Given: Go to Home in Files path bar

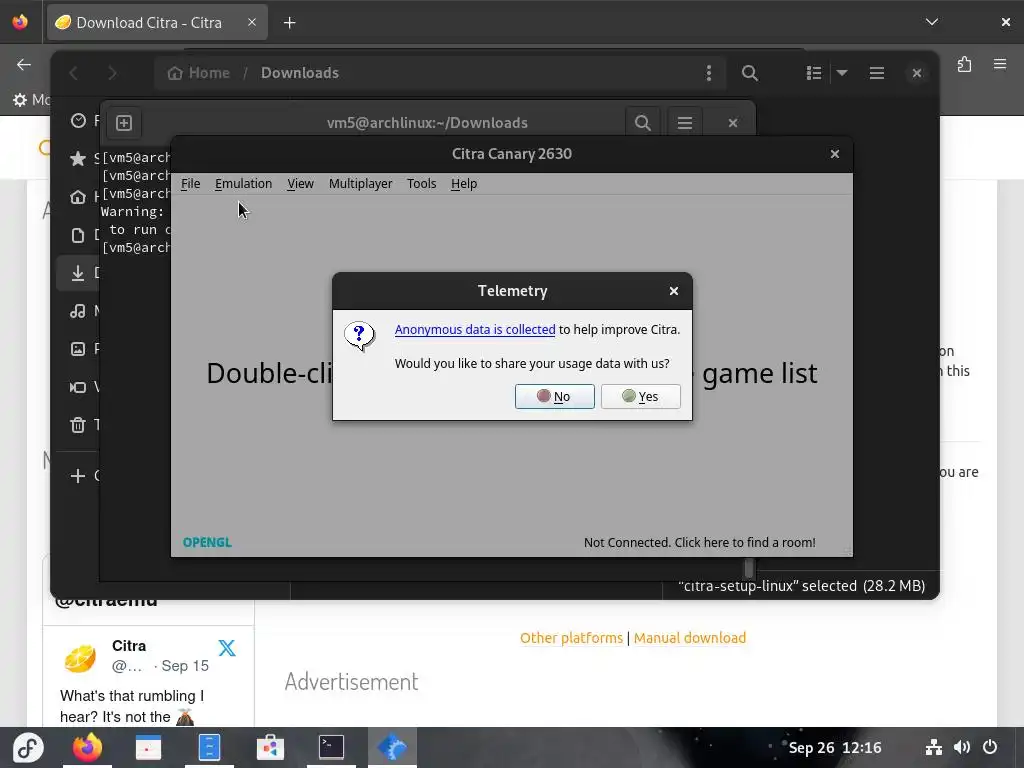Looking at the screenshot, I should tap(199, 73).
